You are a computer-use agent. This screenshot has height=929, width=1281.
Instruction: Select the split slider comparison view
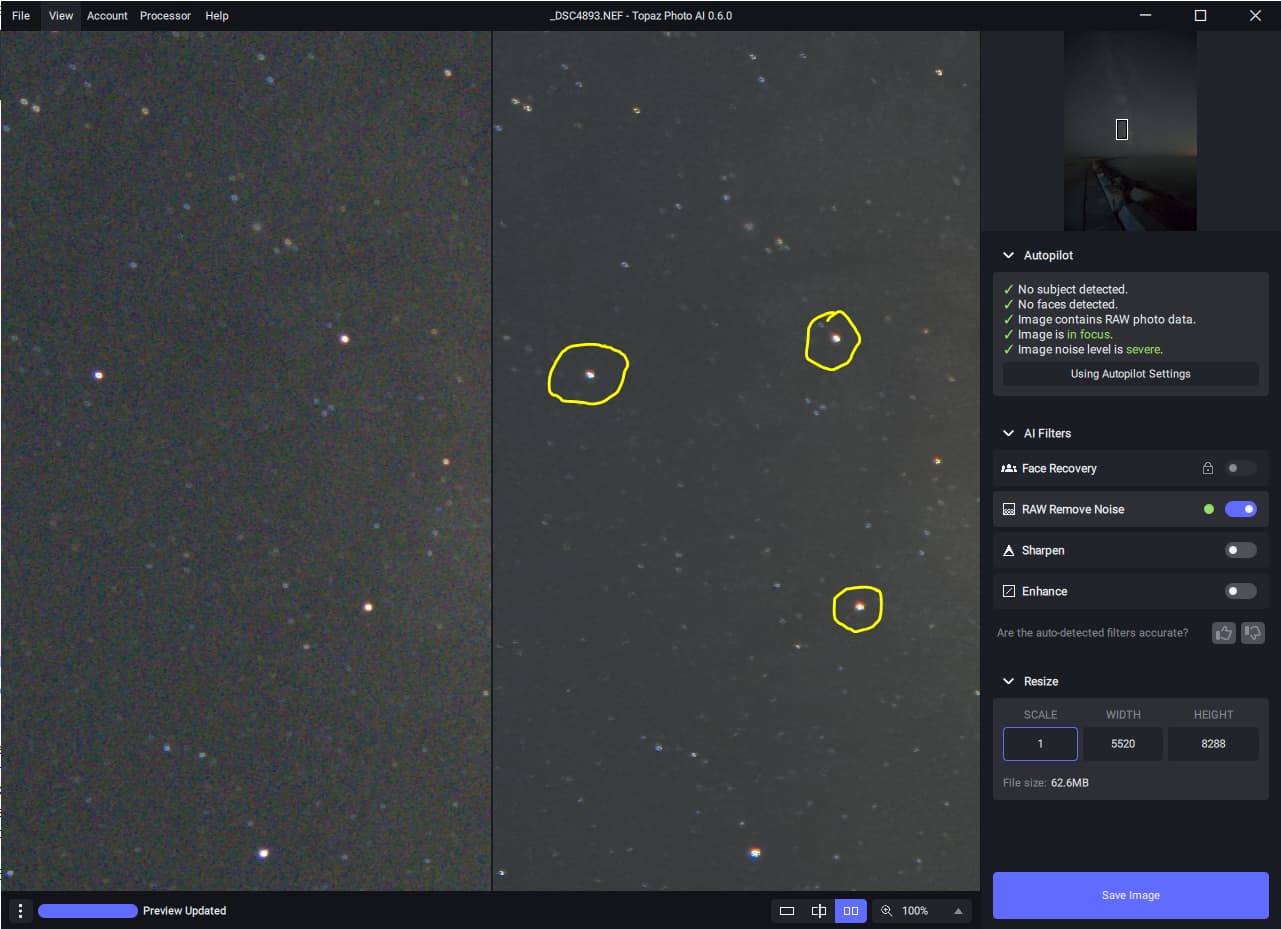point(819,911)
